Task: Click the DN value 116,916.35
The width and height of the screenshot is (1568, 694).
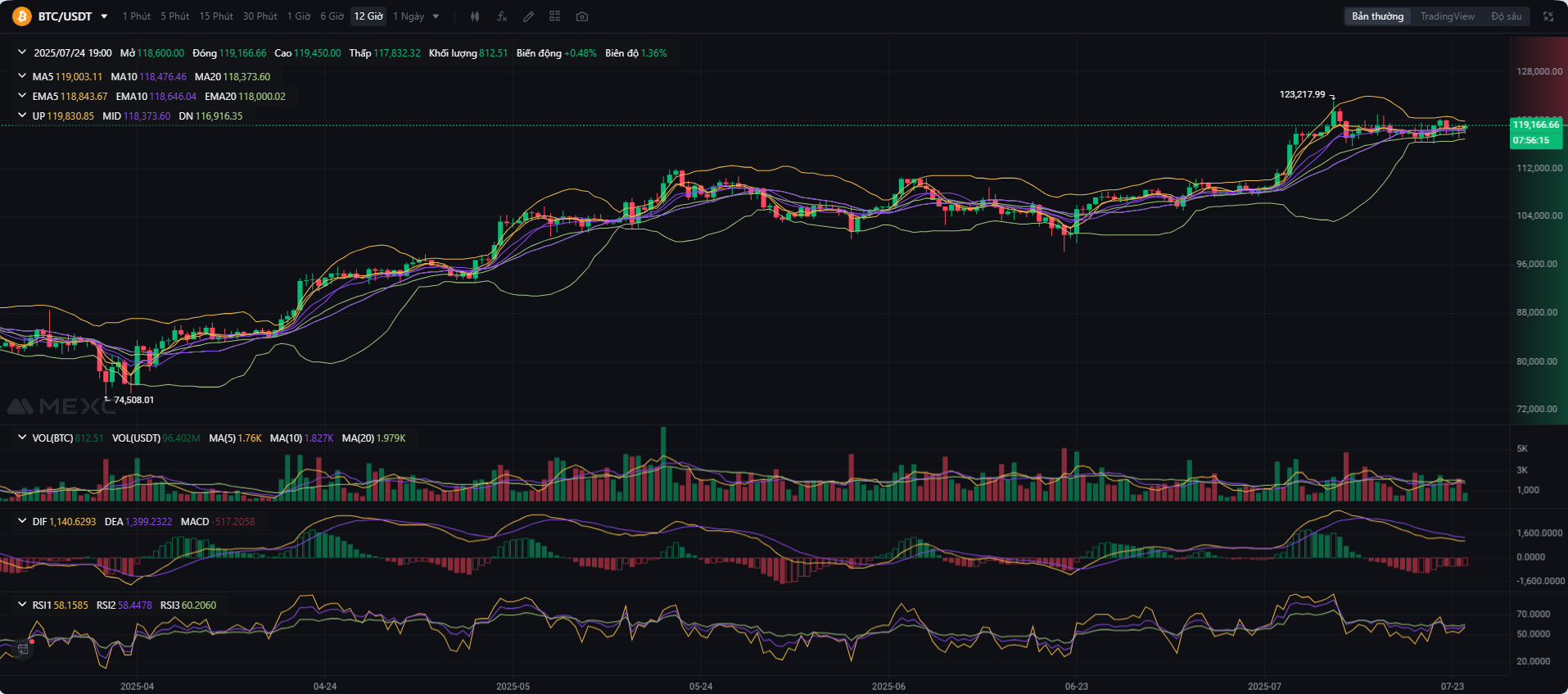Action: 219,116
